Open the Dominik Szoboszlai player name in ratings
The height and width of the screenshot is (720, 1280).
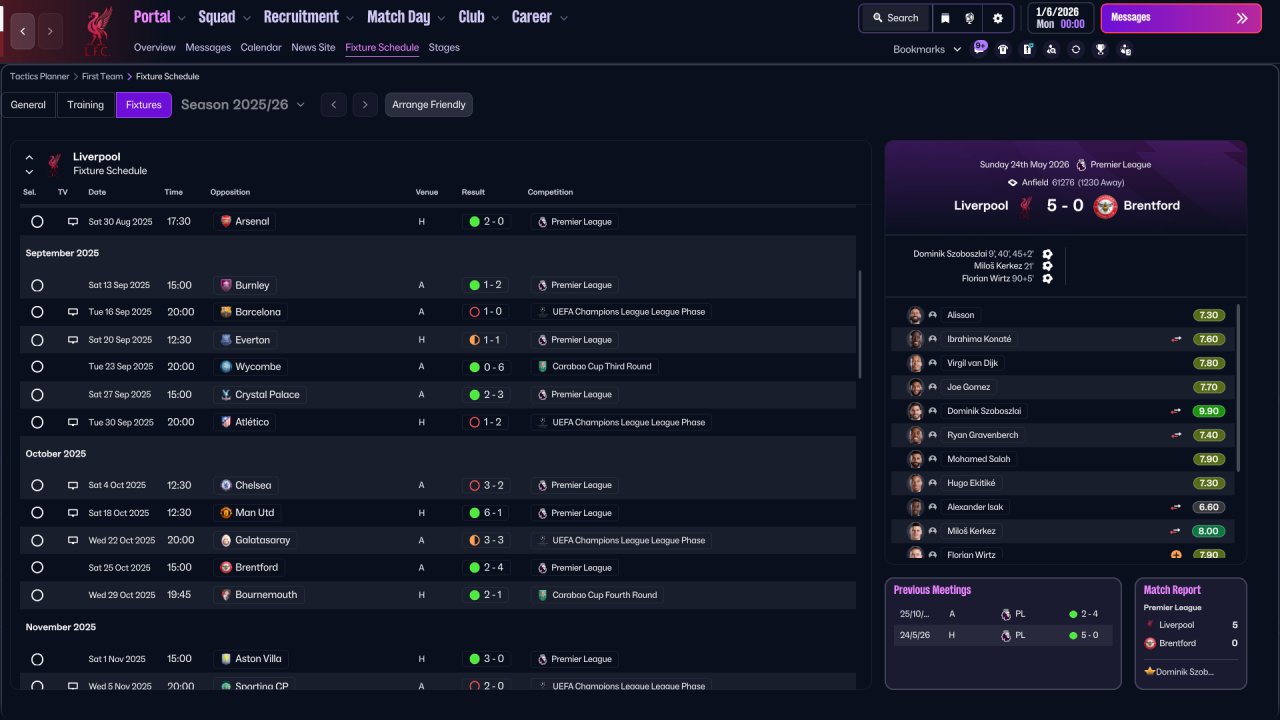pyautogui.click(x=985, y=411)
